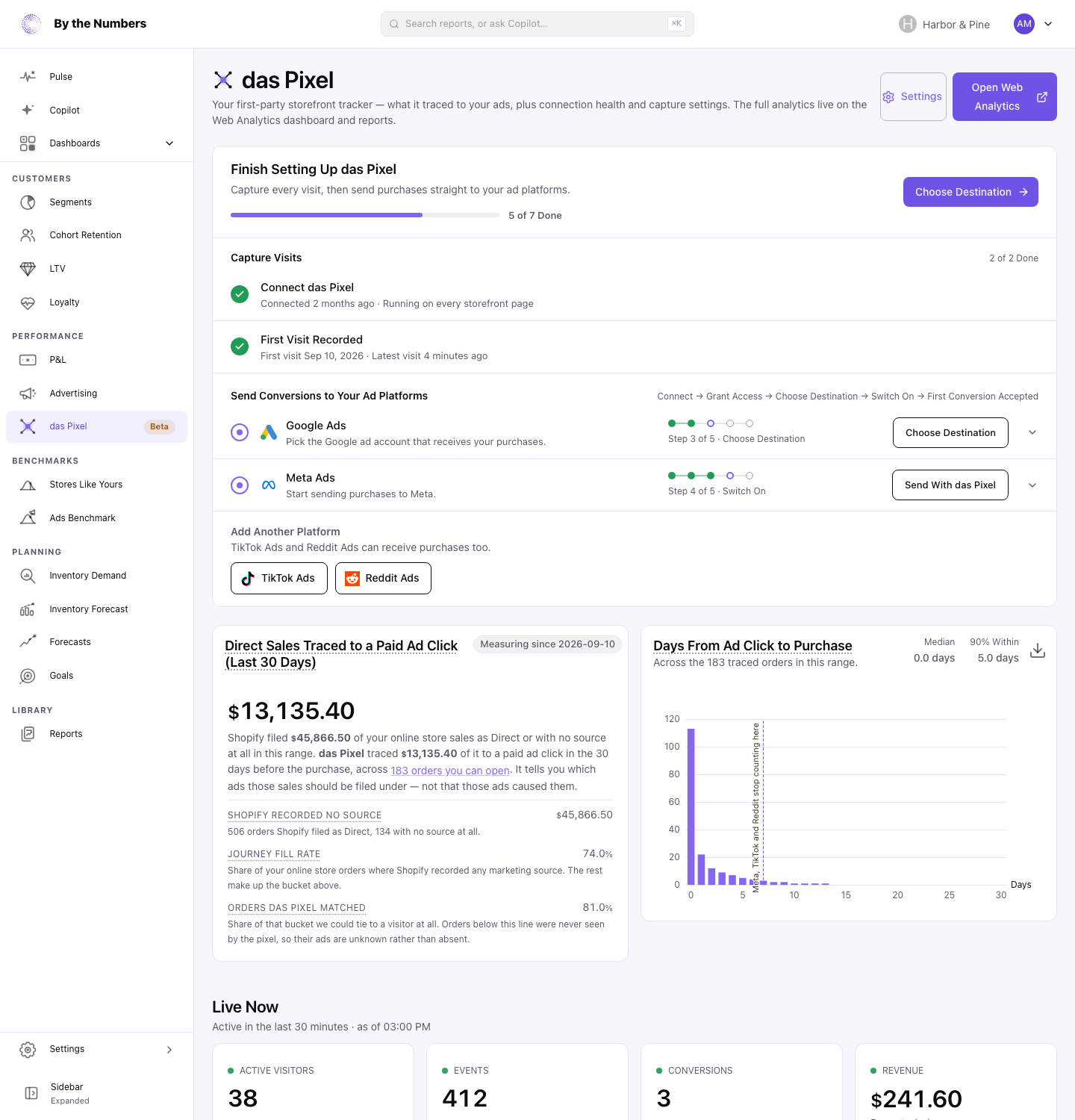Expand the Dashboards menu chevron
The height and width of the screenshot is (1120, 1075).
pos(169,143)
